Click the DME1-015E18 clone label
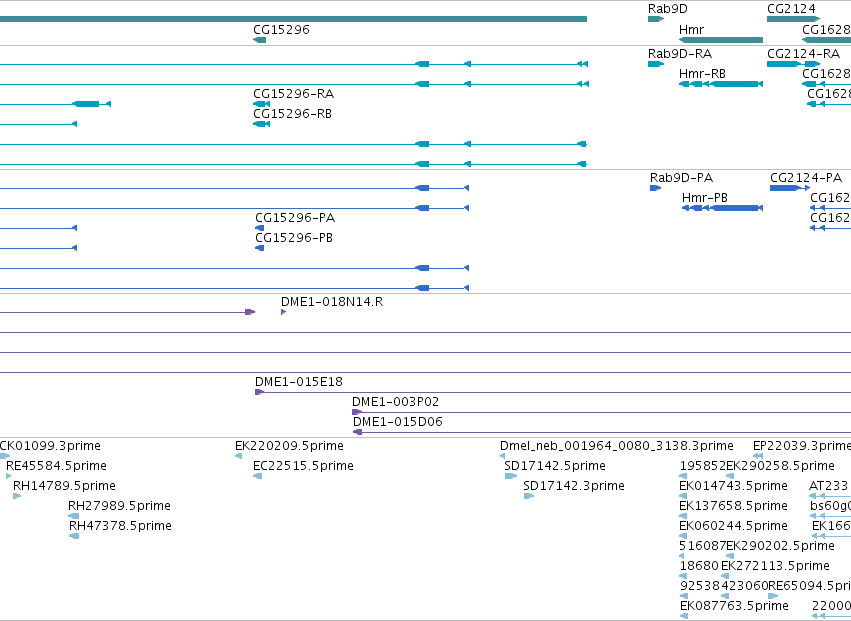 tap(299, 382)
